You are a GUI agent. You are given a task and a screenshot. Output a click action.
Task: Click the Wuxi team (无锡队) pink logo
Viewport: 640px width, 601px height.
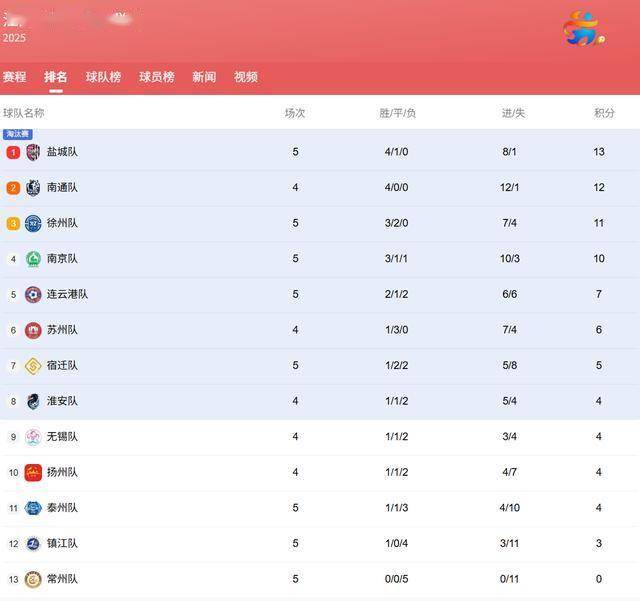(33, 437)
